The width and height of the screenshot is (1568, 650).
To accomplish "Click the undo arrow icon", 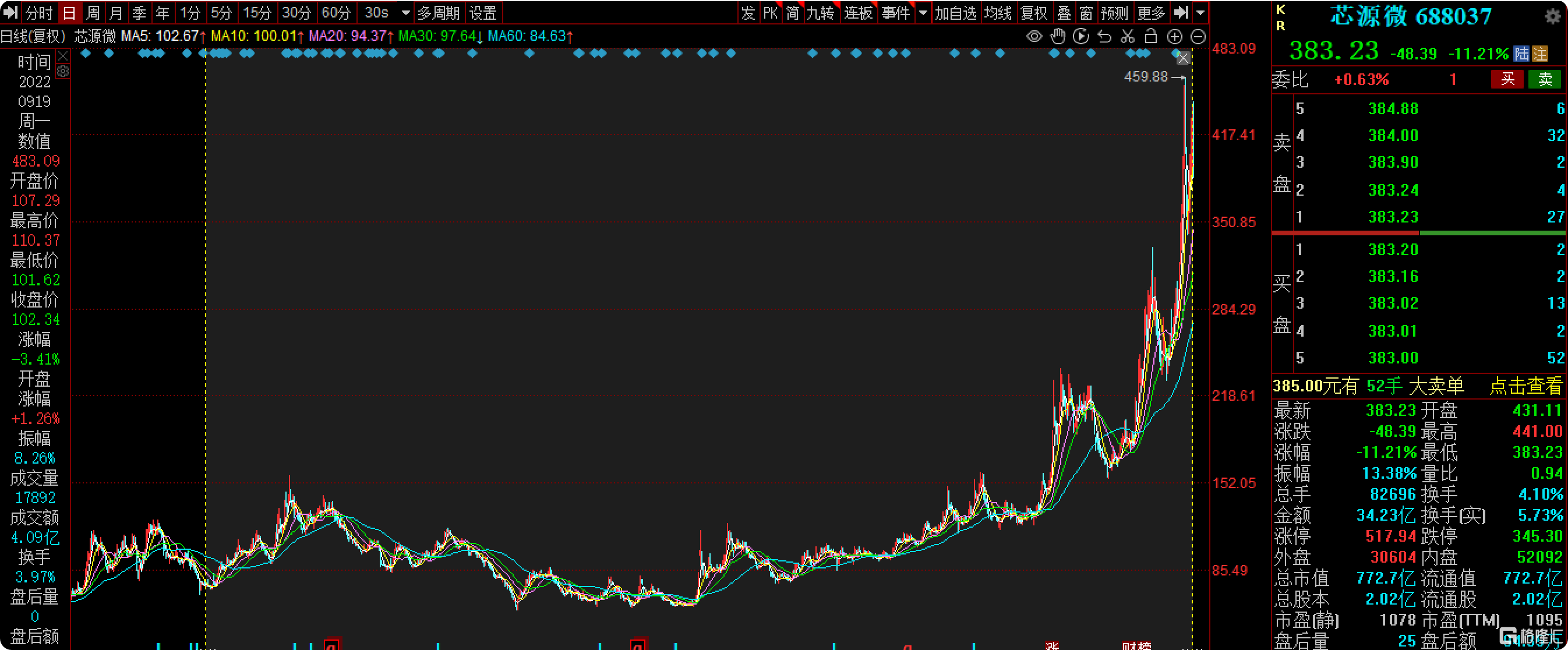I will point(1104,37).
